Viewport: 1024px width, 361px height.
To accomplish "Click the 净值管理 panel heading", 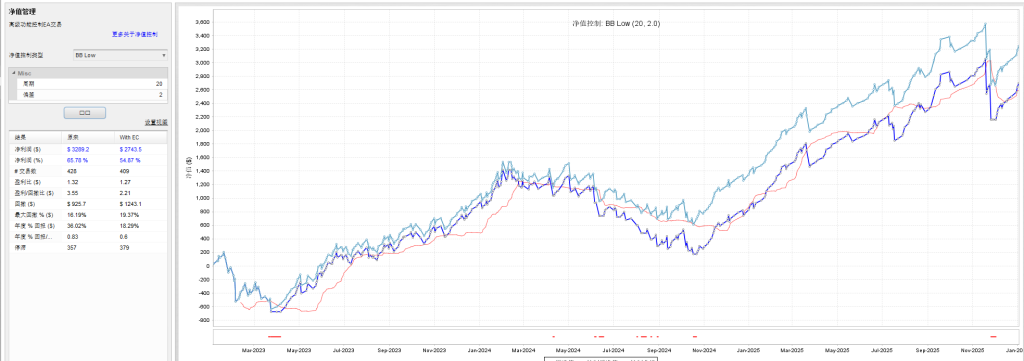I will tap(21, 11).
